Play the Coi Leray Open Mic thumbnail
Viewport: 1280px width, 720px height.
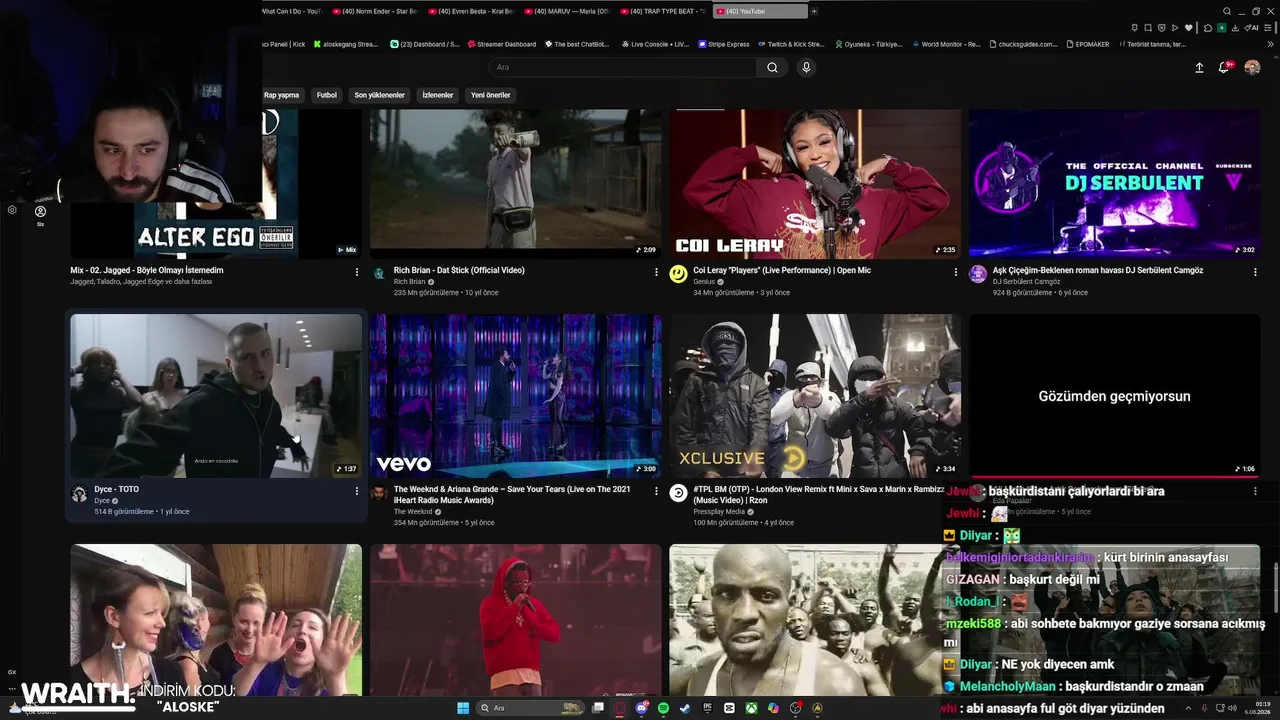click(815, 184)
